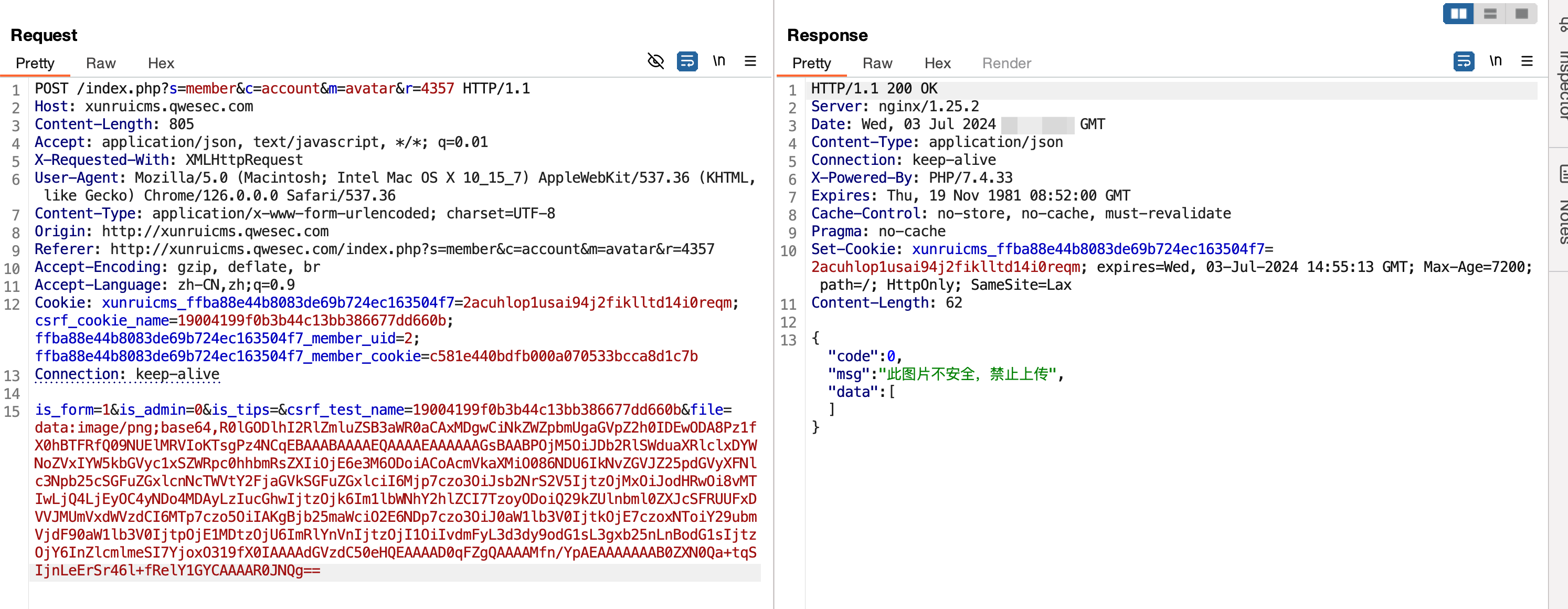1568x609 pixels.
Task: Click the Referer header line
Action: [x=374, y=249]
